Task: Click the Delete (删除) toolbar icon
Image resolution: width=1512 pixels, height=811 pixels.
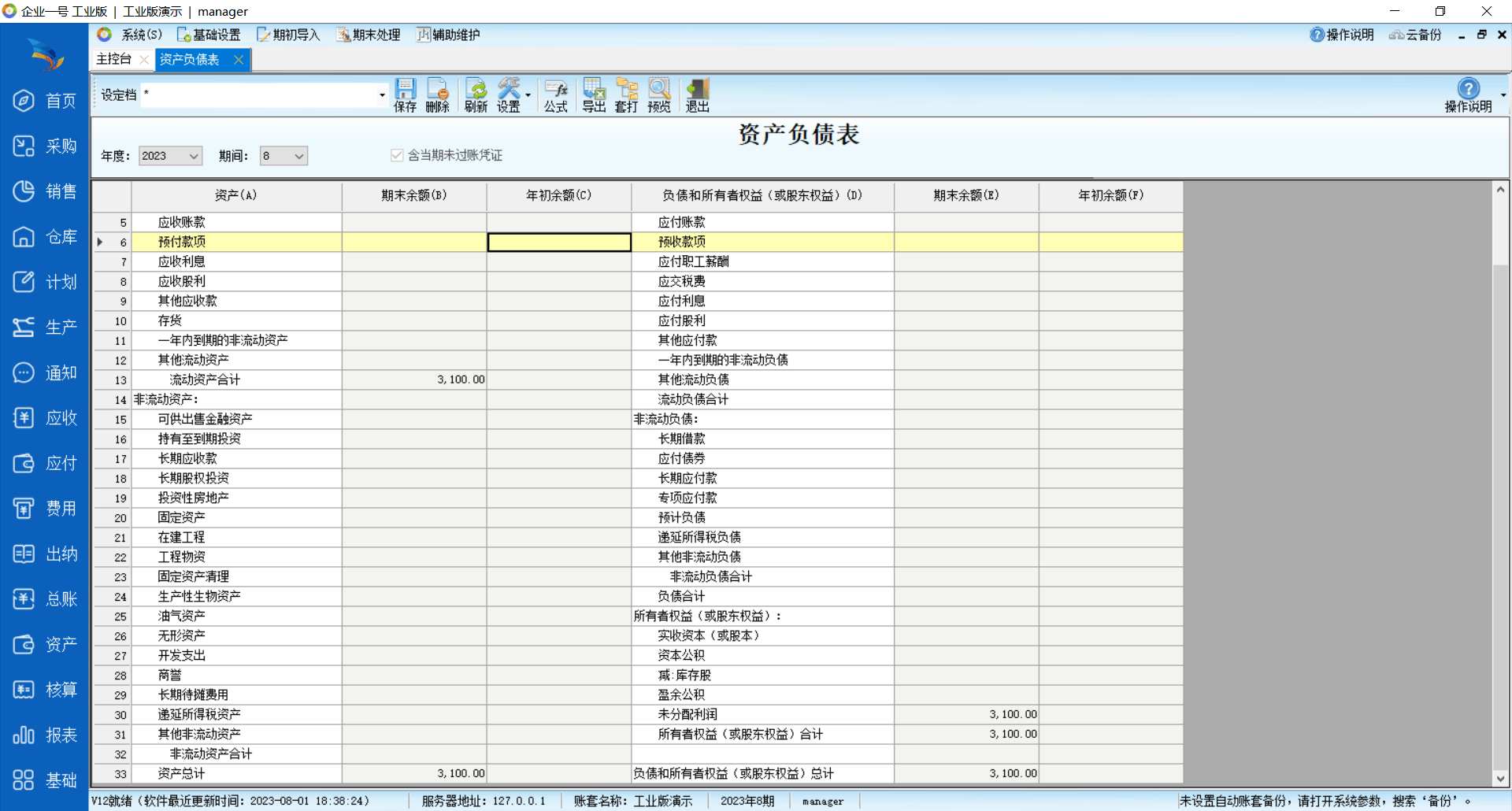Action: tap(437, 94)
